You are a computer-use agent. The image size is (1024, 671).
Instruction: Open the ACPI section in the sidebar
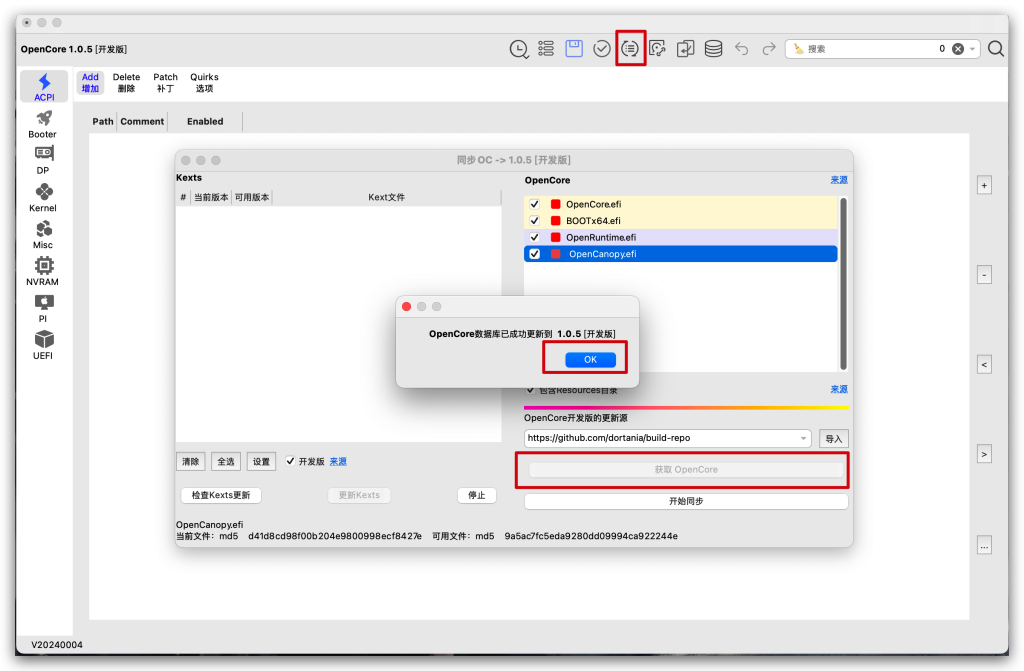(44, 87)
